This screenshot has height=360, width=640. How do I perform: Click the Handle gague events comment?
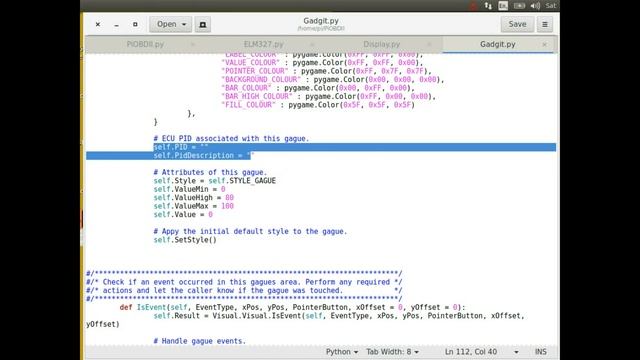click(x=200, y=341)
